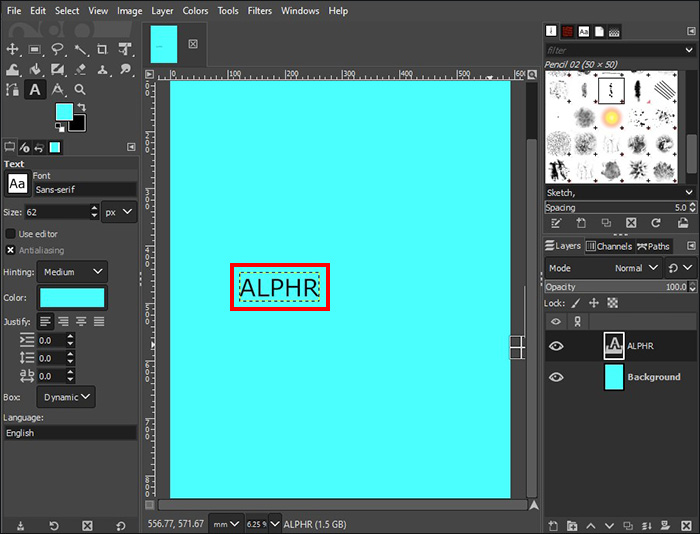Select the Text tool in the toolbox

click(x=35, y=90)
